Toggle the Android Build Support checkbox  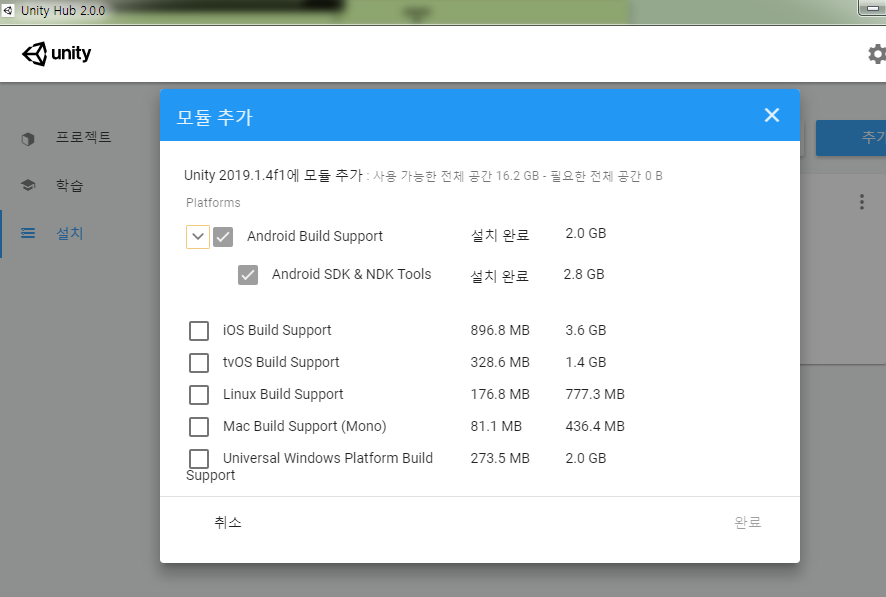[223, 237]
